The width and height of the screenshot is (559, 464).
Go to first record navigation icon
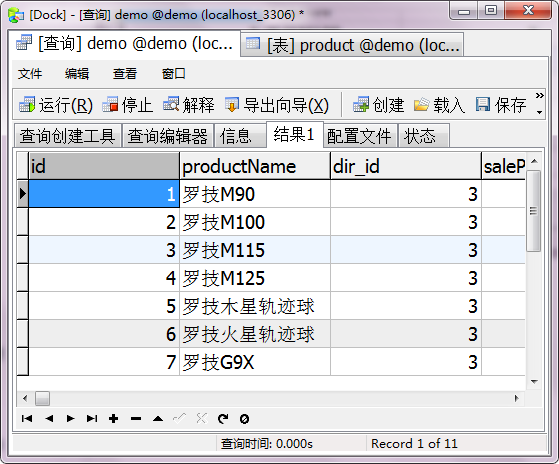(27, 418)
